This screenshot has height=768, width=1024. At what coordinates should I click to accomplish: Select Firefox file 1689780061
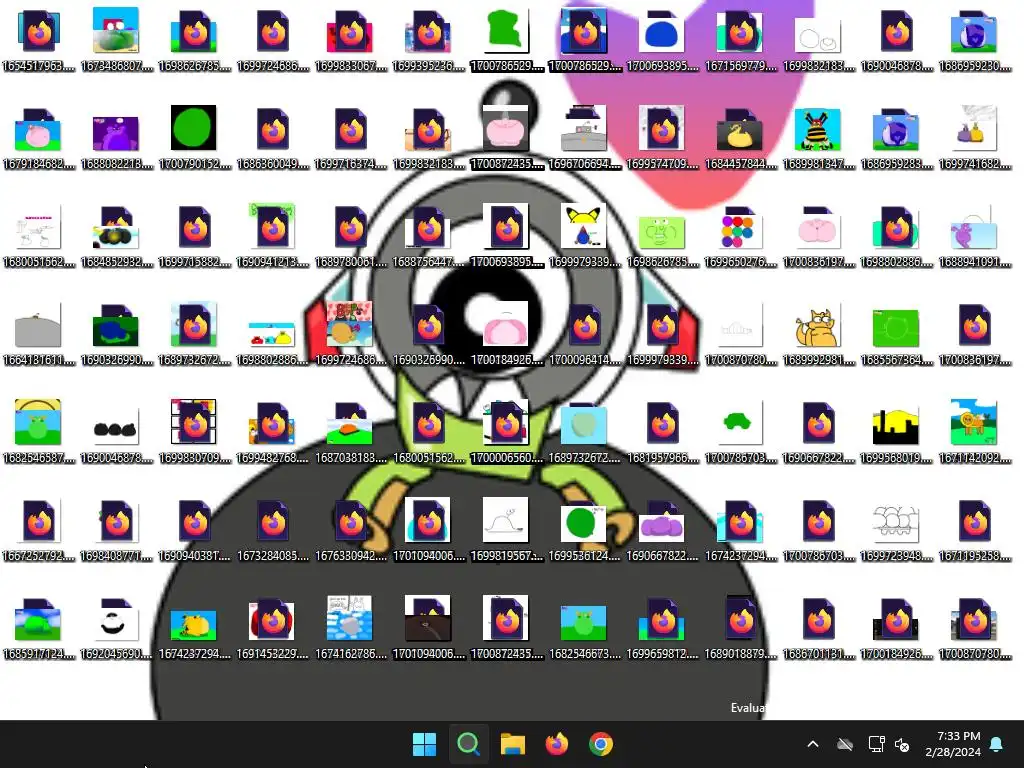351,236
